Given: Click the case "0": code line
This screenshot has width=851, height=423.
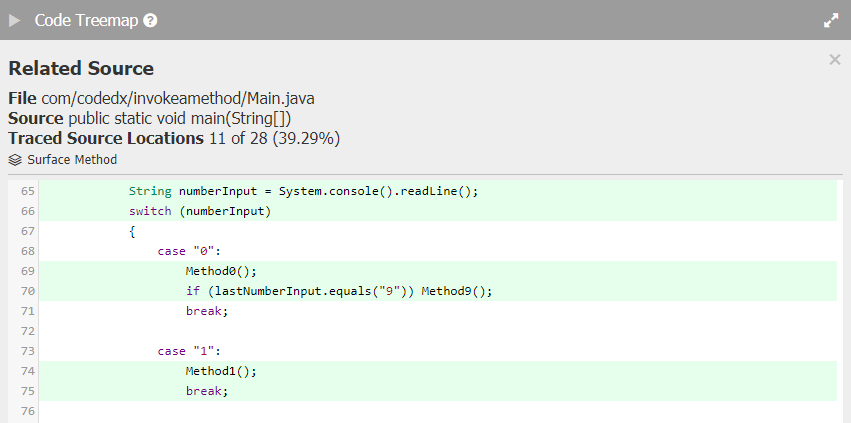Looking at the screenshot, I should point(188,251).
